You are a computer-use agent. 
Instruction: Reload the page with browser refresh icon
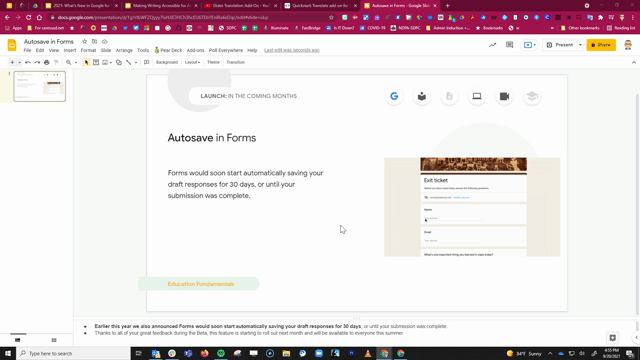click(29, 18)
